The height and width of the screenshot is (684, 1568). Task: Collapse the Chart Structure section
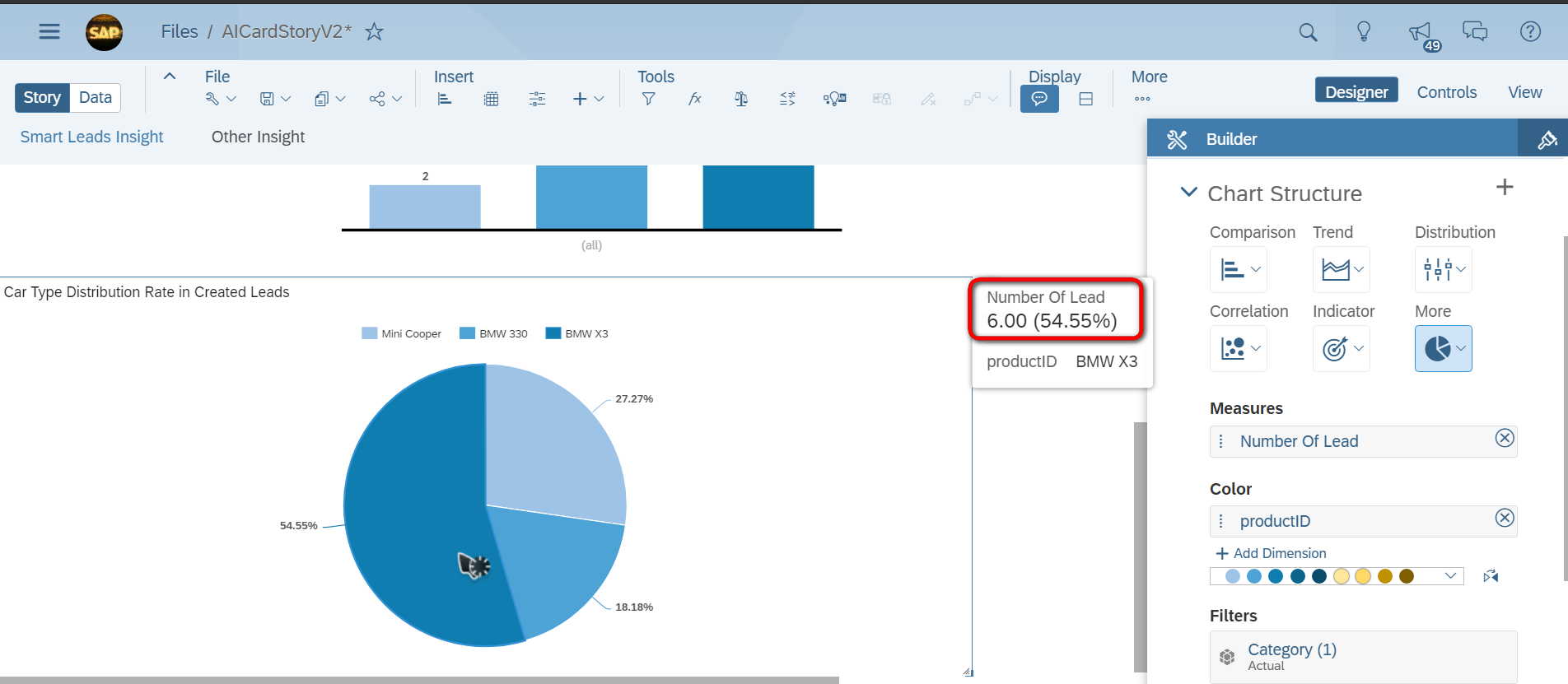tap(1188, 192)
